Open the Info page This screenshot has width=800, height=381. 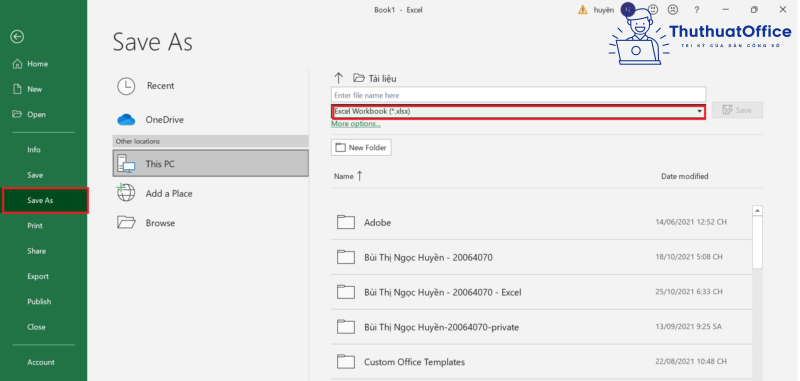click(34, 149)
